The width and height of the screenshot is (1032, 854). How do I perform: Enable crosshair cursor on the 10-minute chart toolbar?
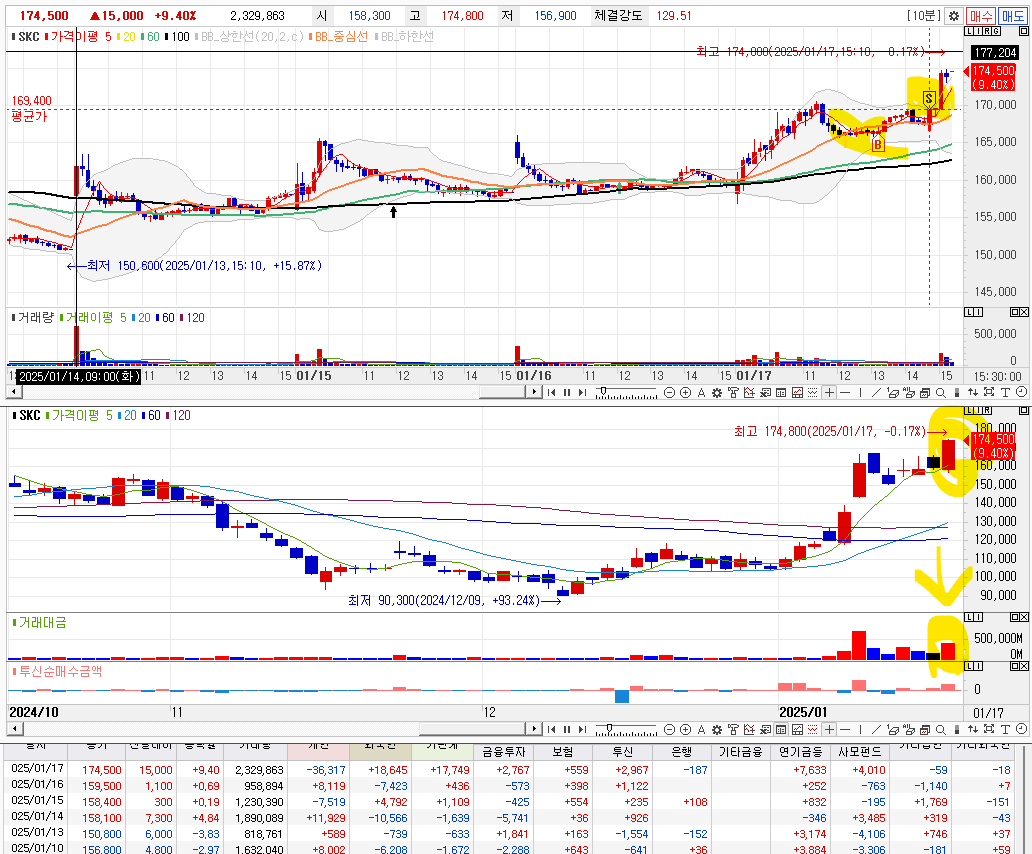pyautogui.click(x=829, y=393)
